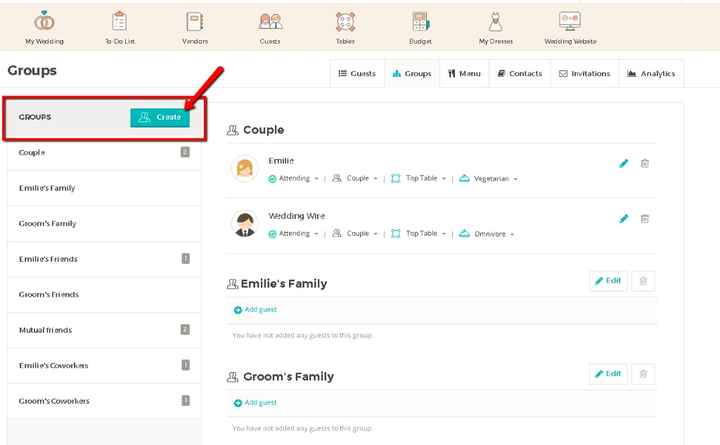The height and width of the screenshot is (445, 720).
Task: Select Groom's Family in groups list
Action: (104, 224)
